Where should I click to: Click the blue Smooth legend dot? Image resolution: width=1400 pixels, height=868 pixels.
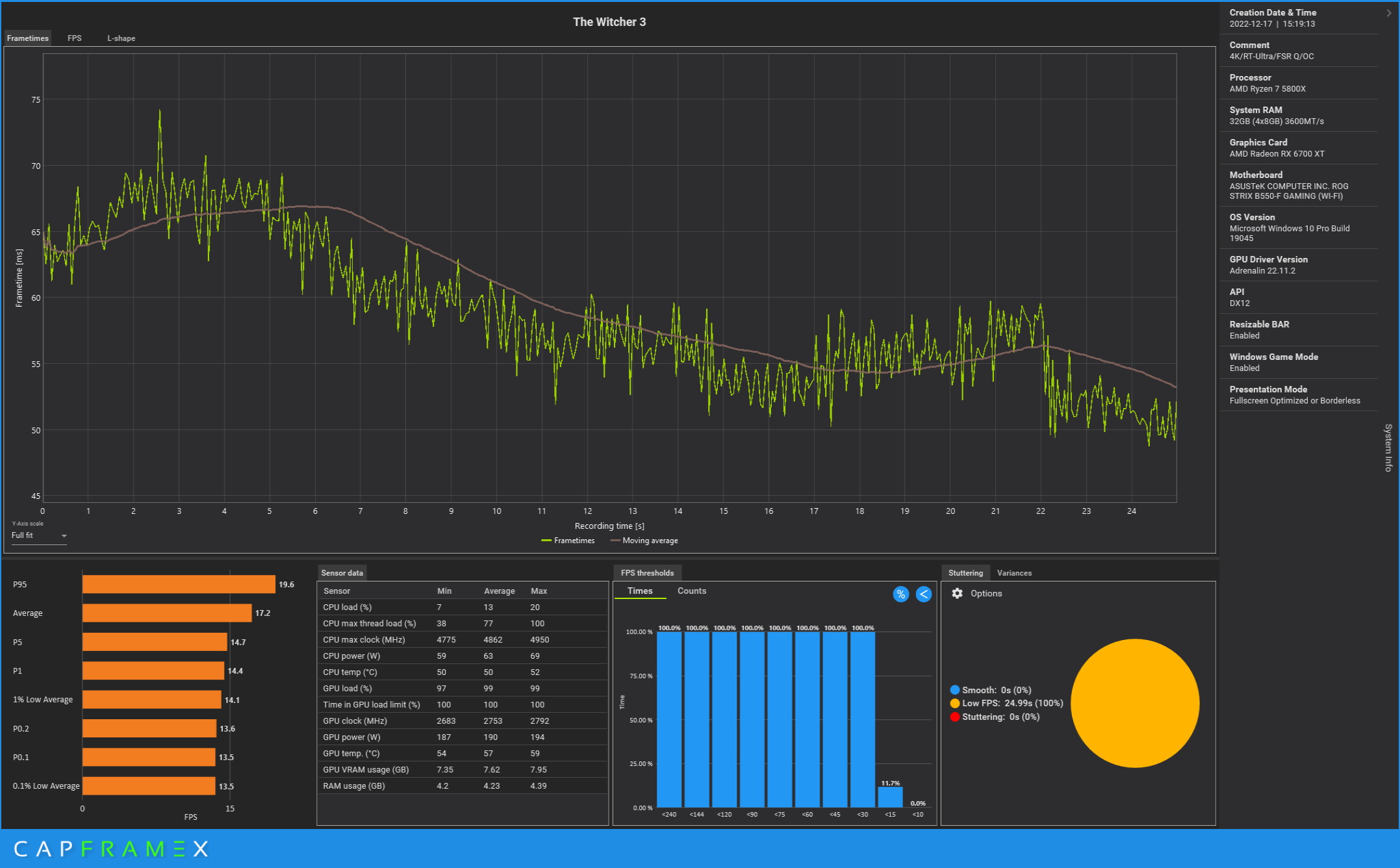[954, 690]
